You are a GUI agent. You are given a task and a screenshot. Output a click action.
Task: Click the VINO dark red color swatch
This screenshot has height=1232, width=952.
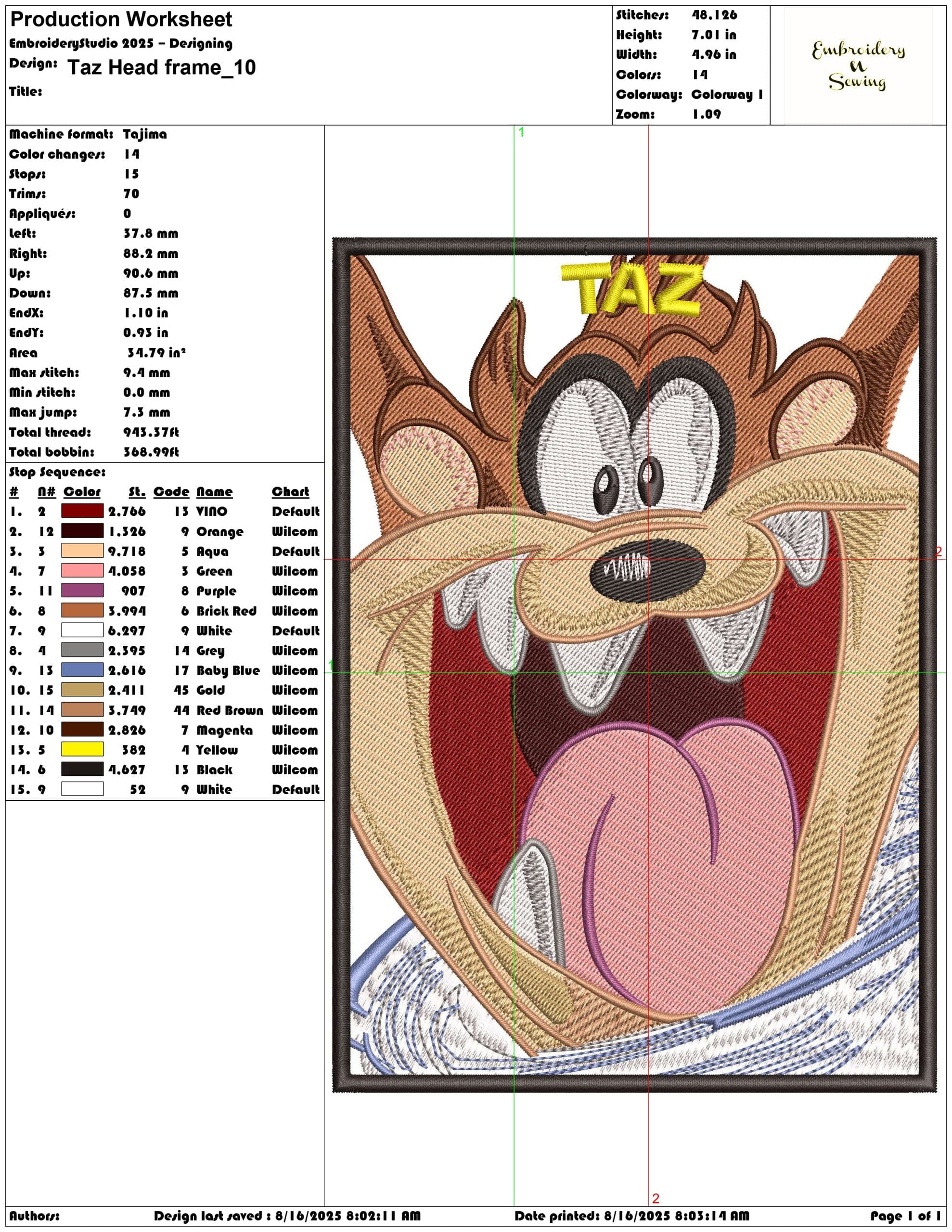pyautogui.click(x=82, y=511)
